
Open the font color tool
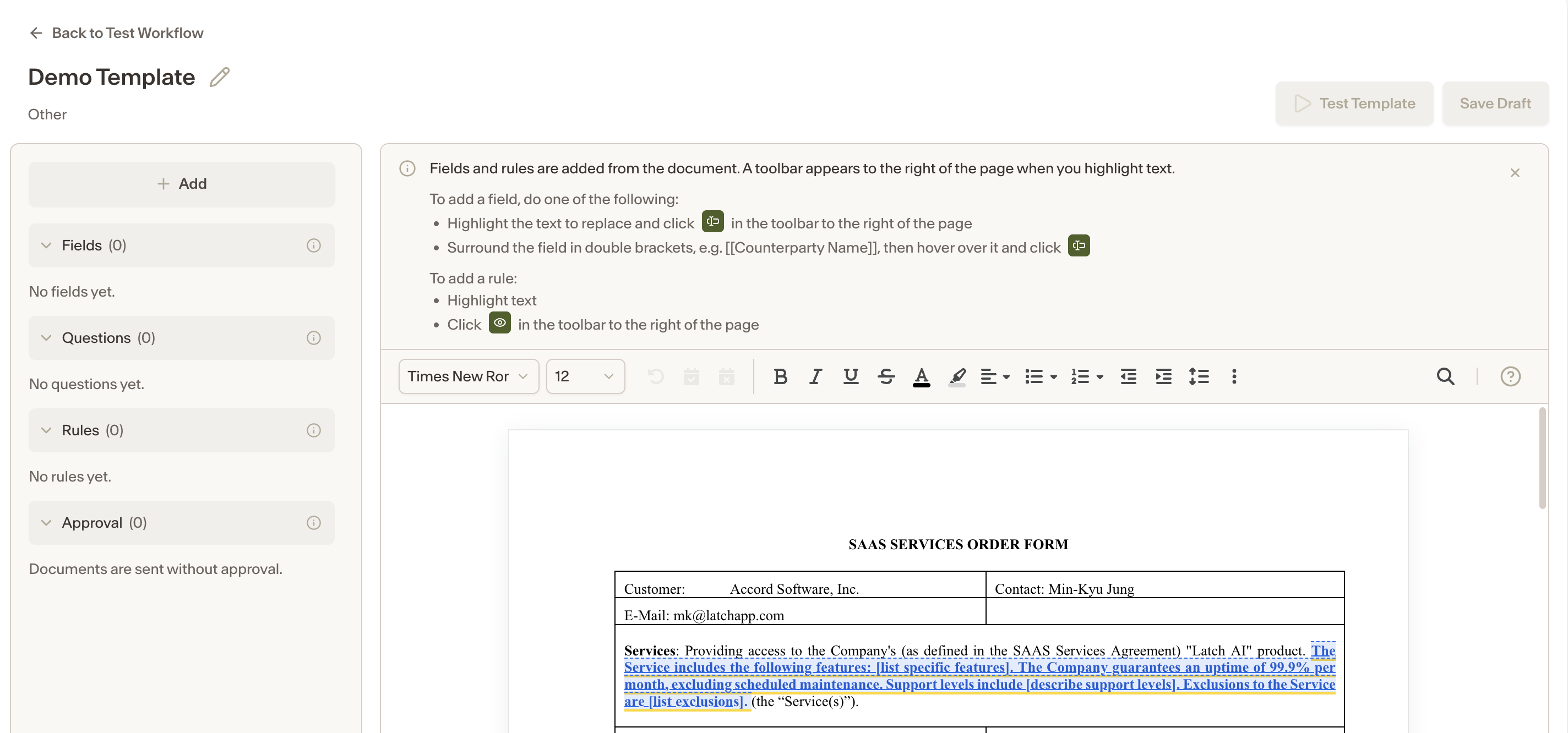(922, 377)
